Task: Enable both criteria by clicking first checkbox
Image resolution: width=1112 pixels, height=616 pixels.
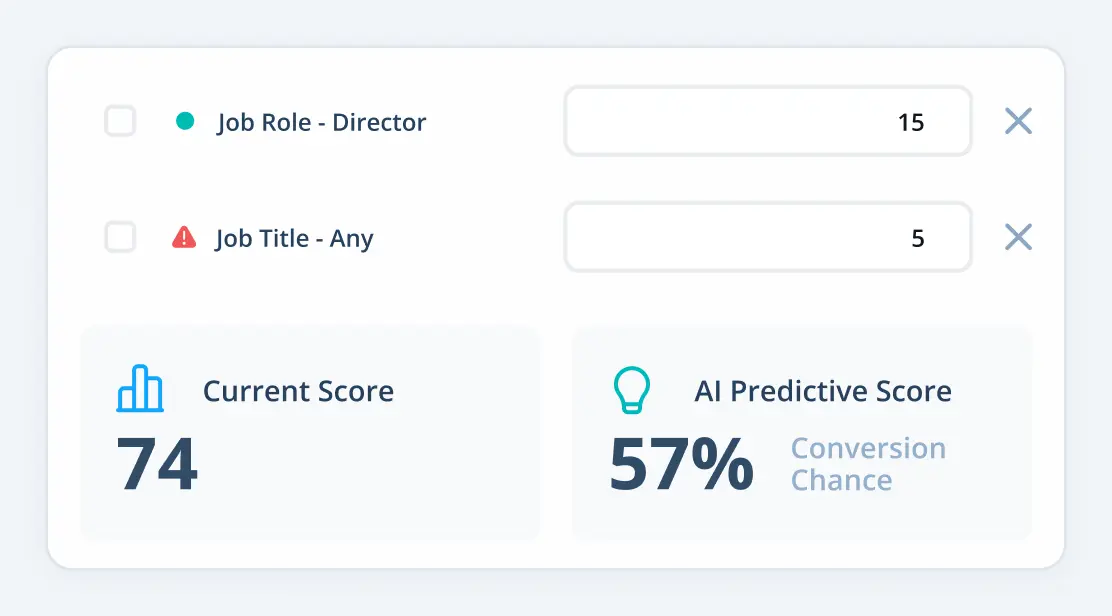Action: tap(120, 121)
